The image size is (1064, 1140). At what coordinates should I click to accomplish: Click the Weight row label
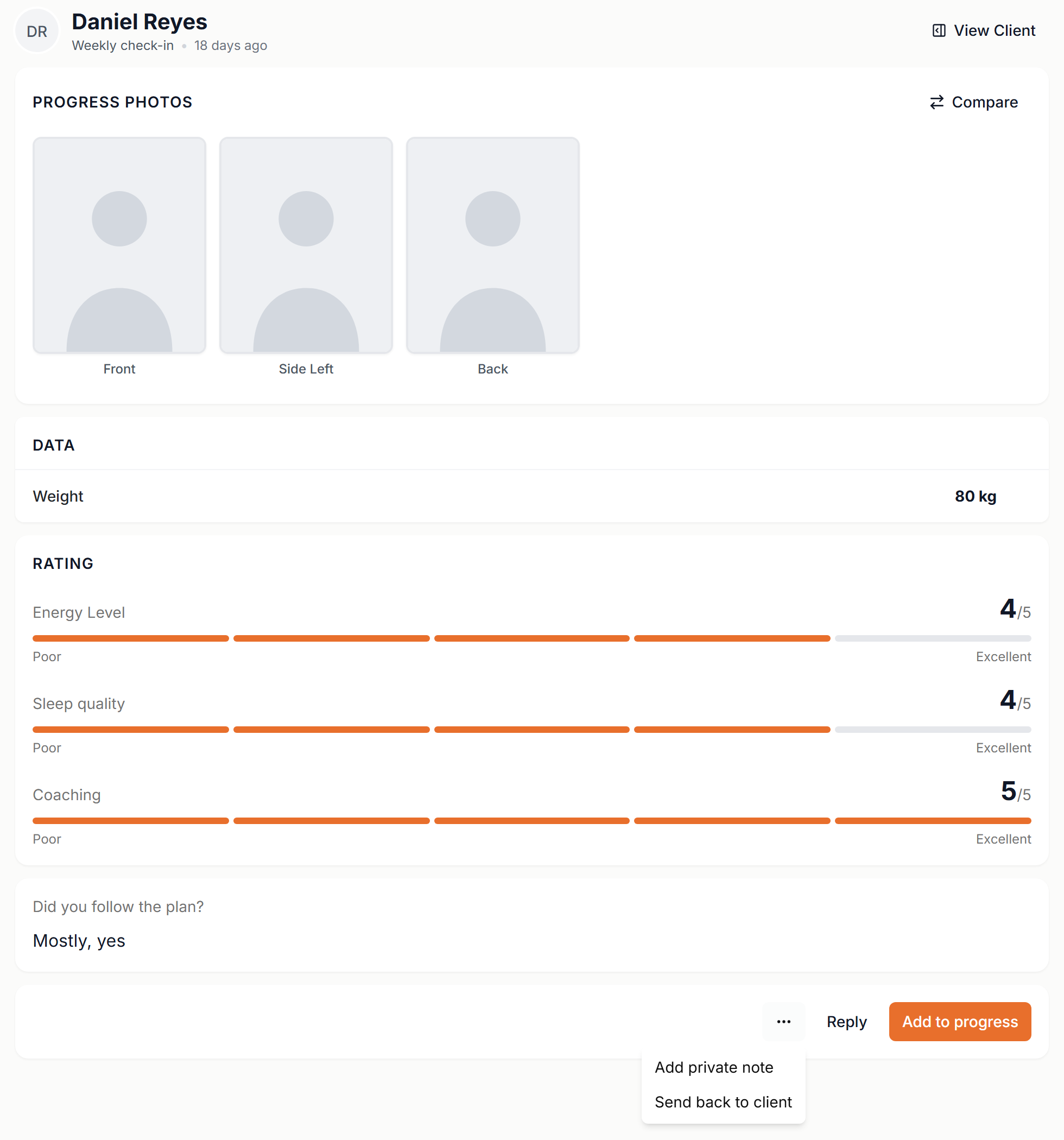pos(58,496)
